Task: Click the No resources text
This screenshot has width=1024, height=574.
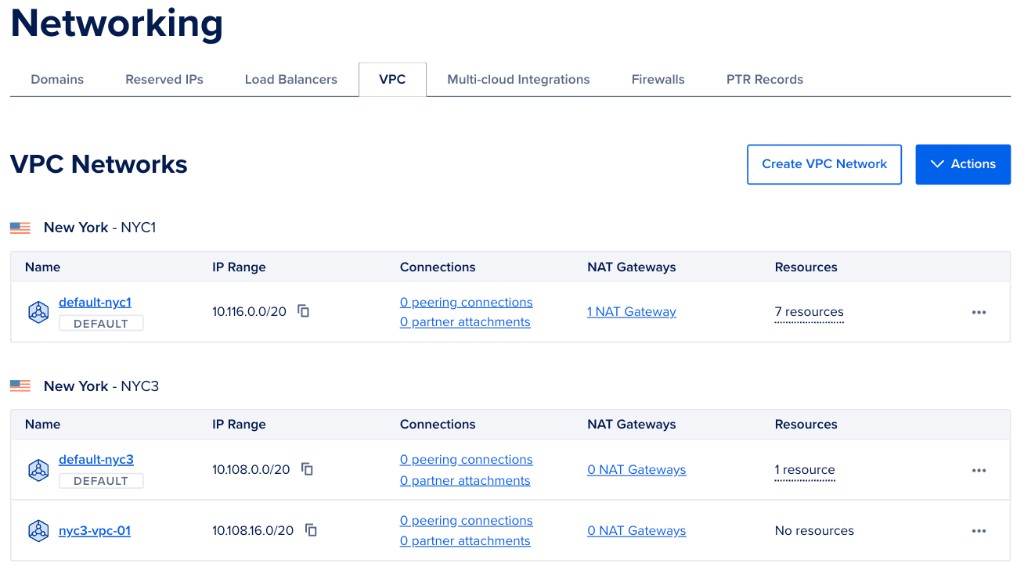Action: 814,531
